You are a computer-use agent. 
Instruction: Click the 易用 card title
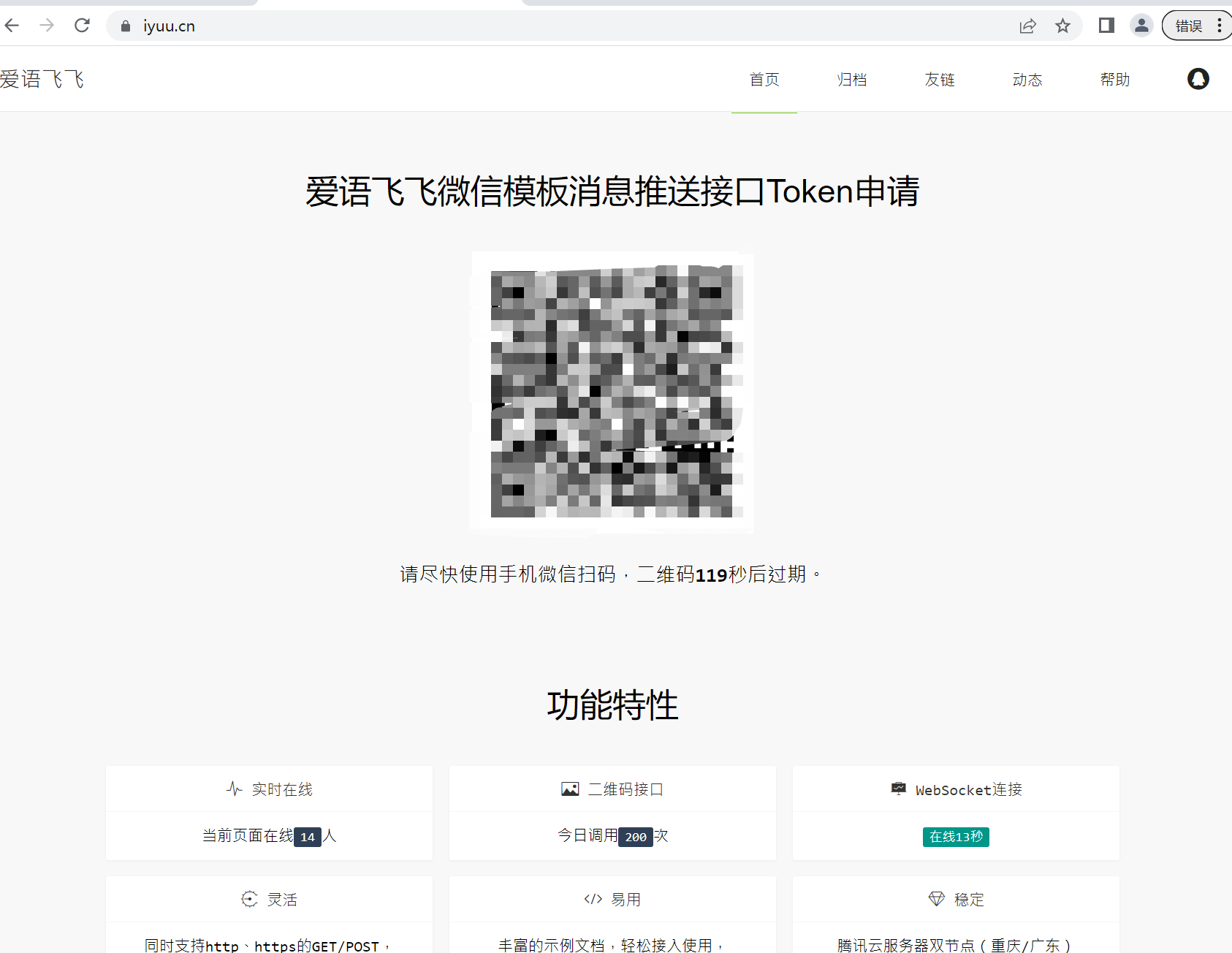625,900
